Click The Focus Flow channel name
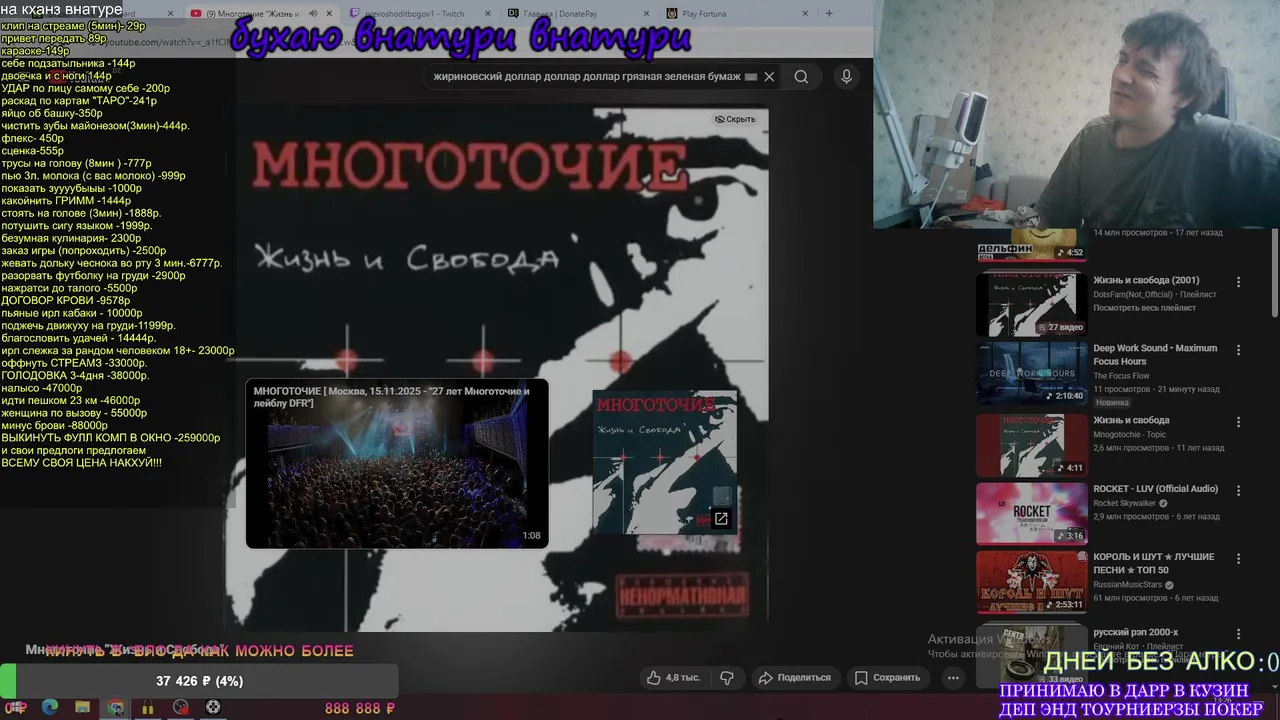This screenshot has height=720, width=1280. [x=1121, y=376]
